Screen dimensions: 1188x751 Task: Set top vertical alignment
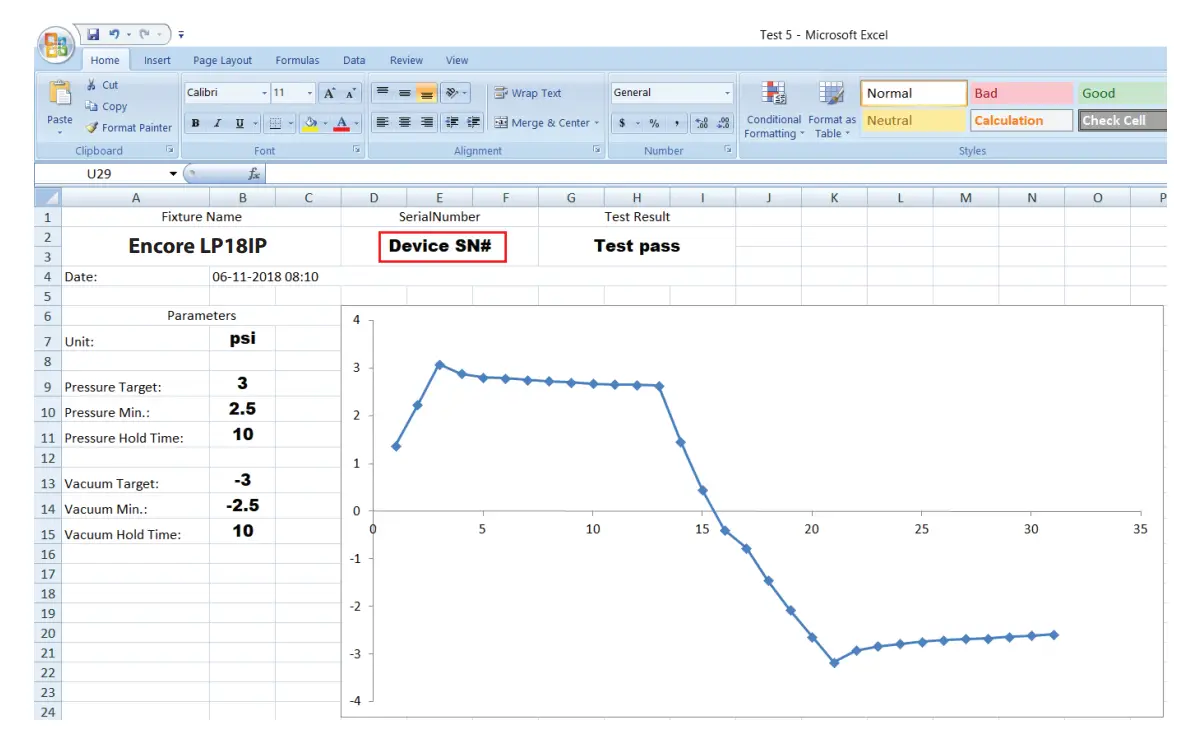coord(383,92)
